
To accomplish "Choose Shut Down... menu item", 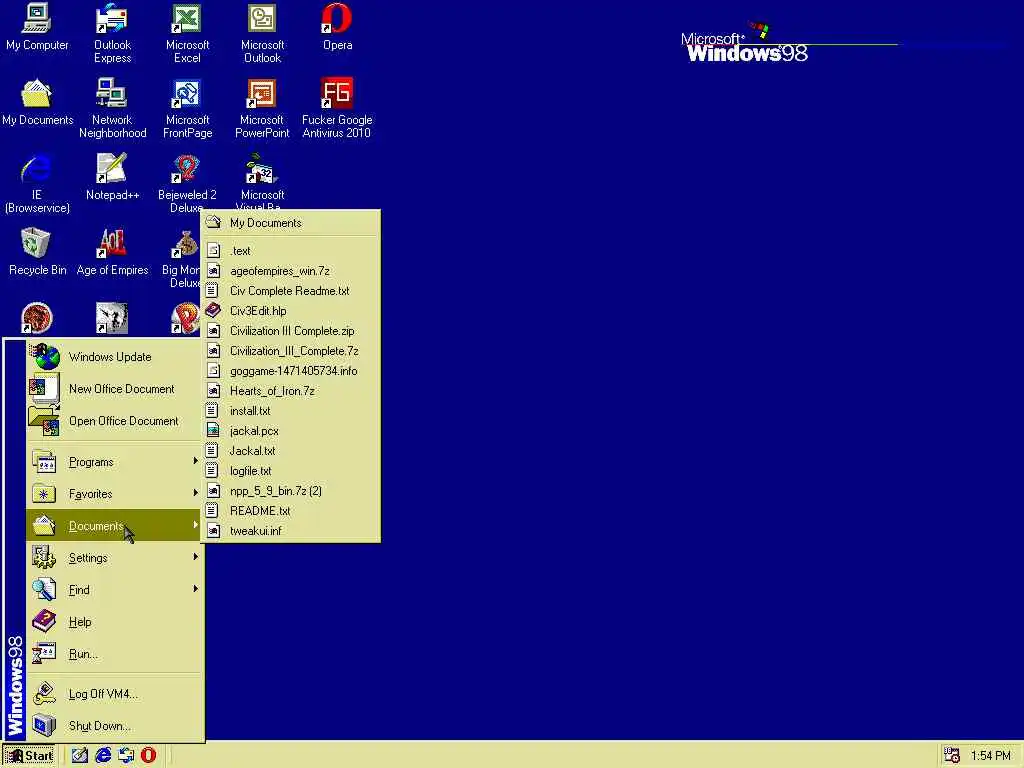I will click(x=114, y=726).
